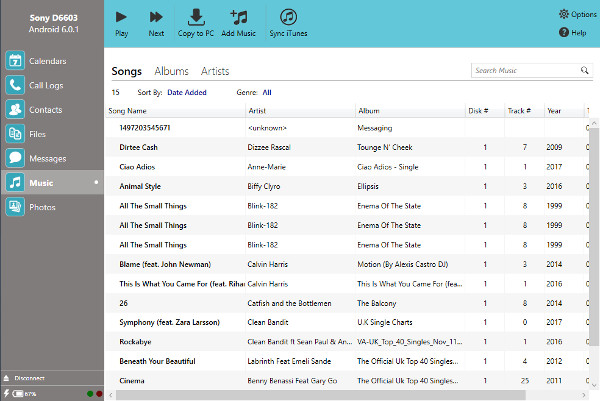
Task: Open the Call Logs phone icon
Action: [15, 85]
